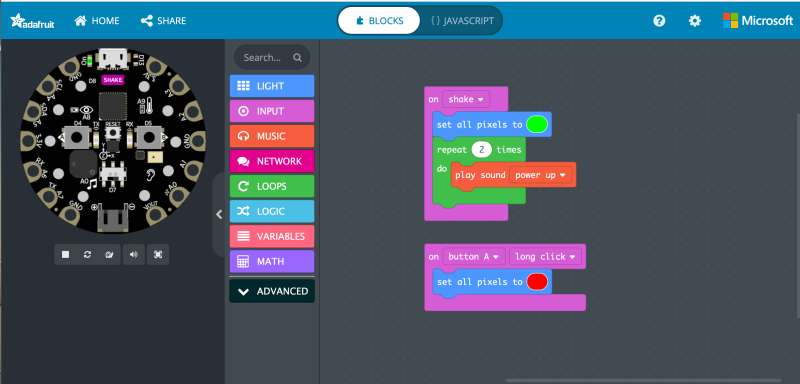This screenshot has width=800, height=384.
Task: Pick the green color swatch in set all pixels
Action: [537, 124]
